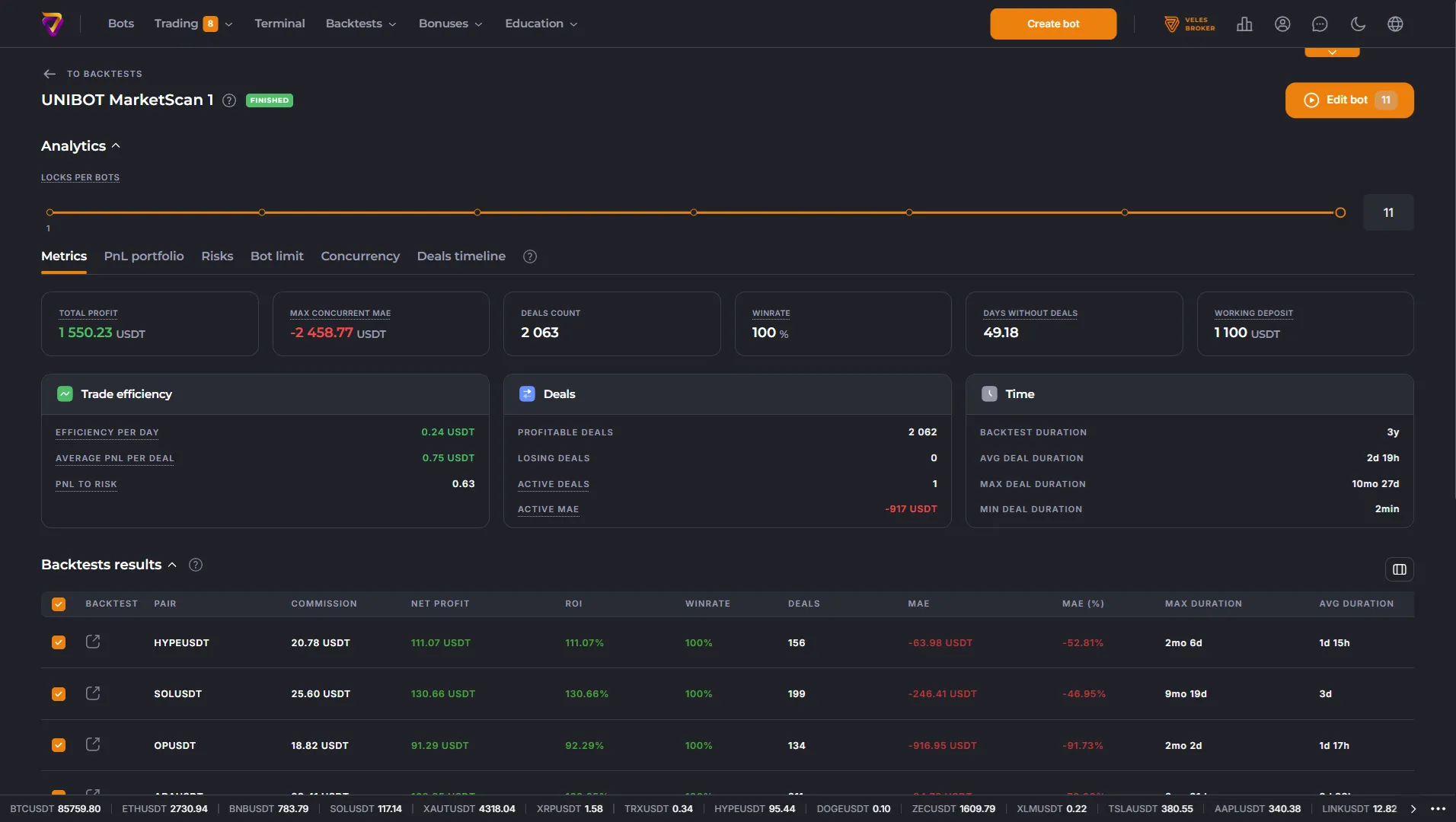Click help icon next to UNIBOT MarketScan 1

229,100
